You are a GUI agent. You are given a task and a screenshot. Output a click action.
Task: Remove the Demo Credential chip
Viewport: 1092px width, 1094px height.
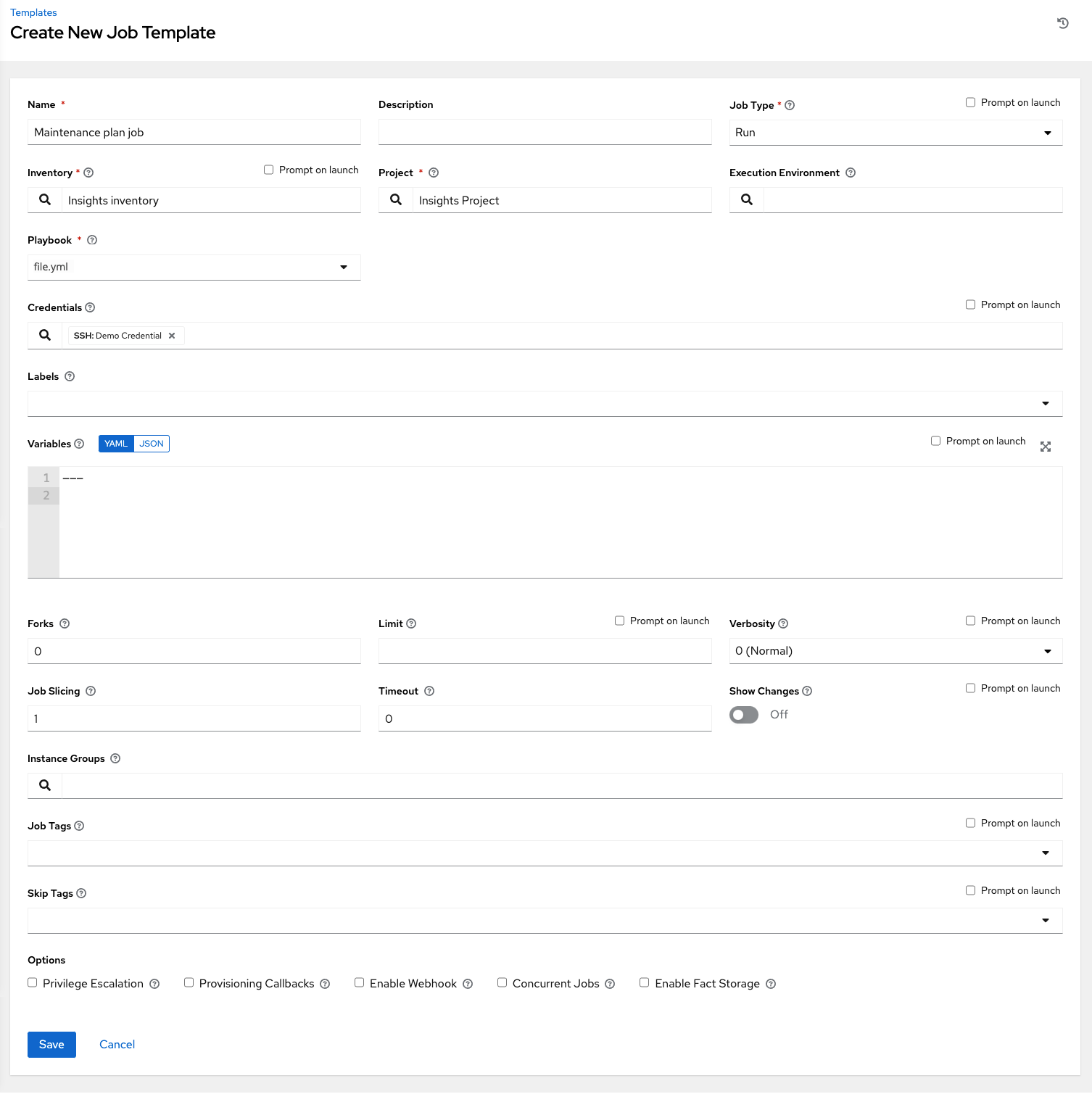172,335
